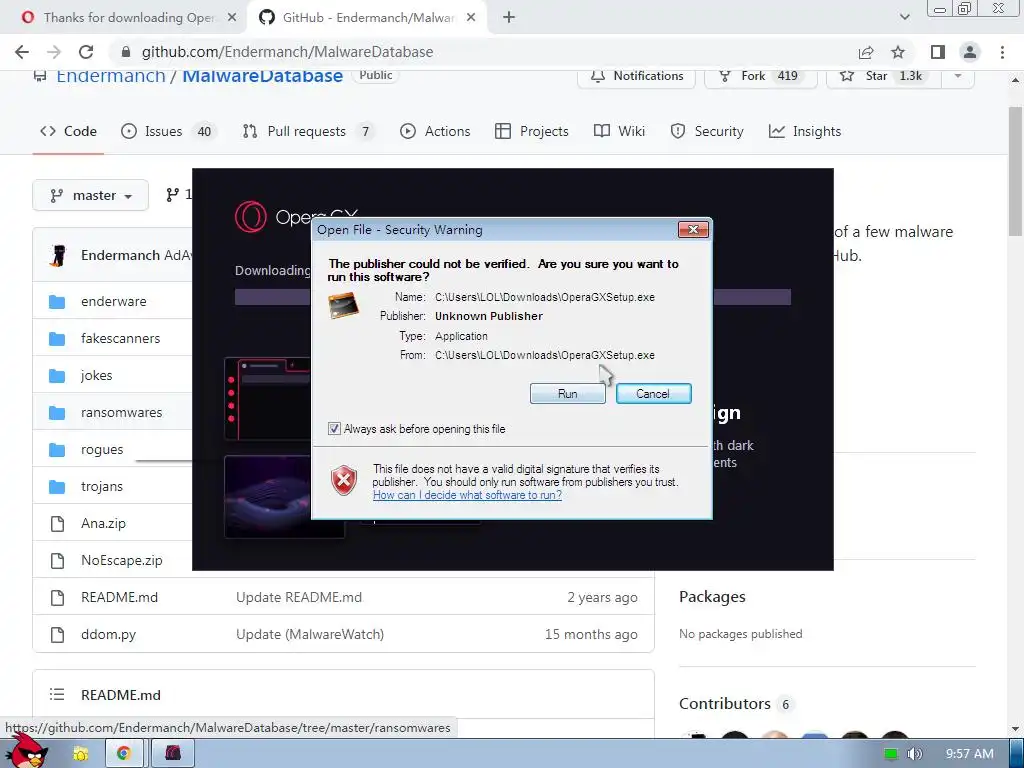Expand the Star lists dropdown arrow
This screenshot has height=768, width=1024.
pyautogui.click(x=958, y=76)
